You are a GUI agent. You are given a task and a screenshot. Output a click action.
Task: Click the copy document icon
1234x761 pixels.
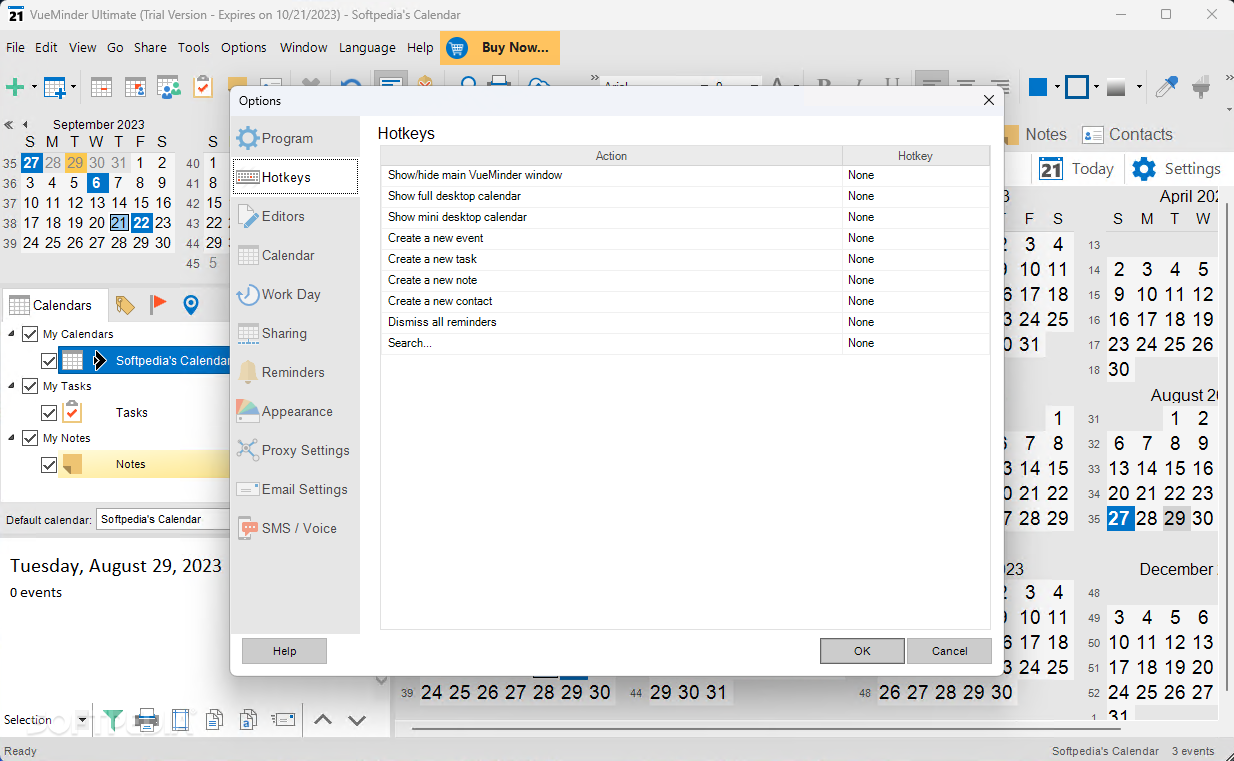[x=214, y=719]
